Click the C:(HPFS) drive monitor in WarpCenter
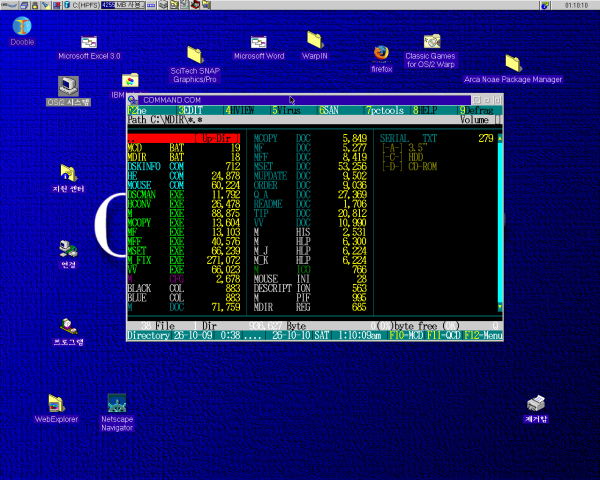This screenshot has height=480, width=600. 104,5
